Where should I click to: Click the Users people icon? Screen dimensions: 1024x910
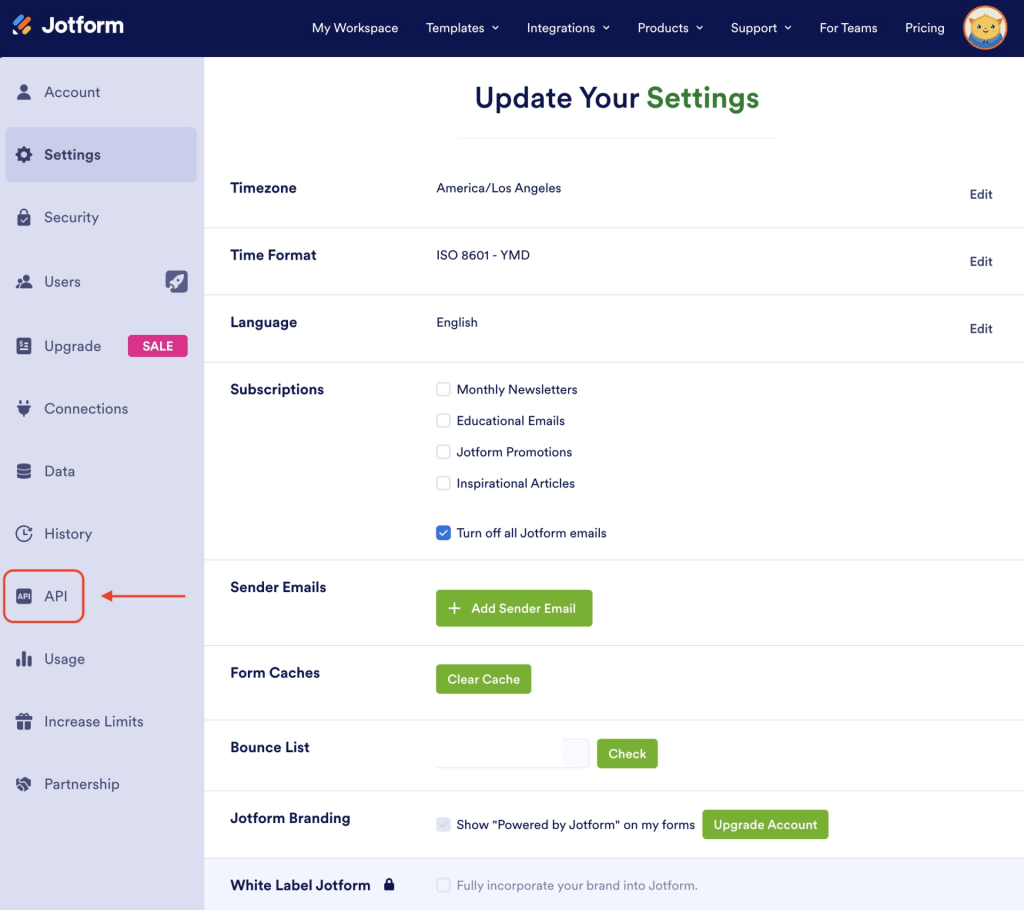[24, 282]
